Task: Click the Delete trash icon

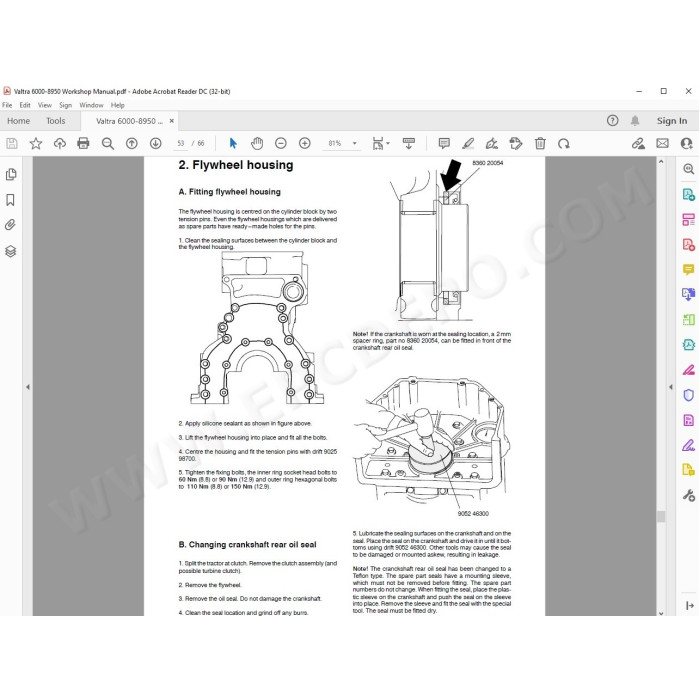Action: [540, 143]
